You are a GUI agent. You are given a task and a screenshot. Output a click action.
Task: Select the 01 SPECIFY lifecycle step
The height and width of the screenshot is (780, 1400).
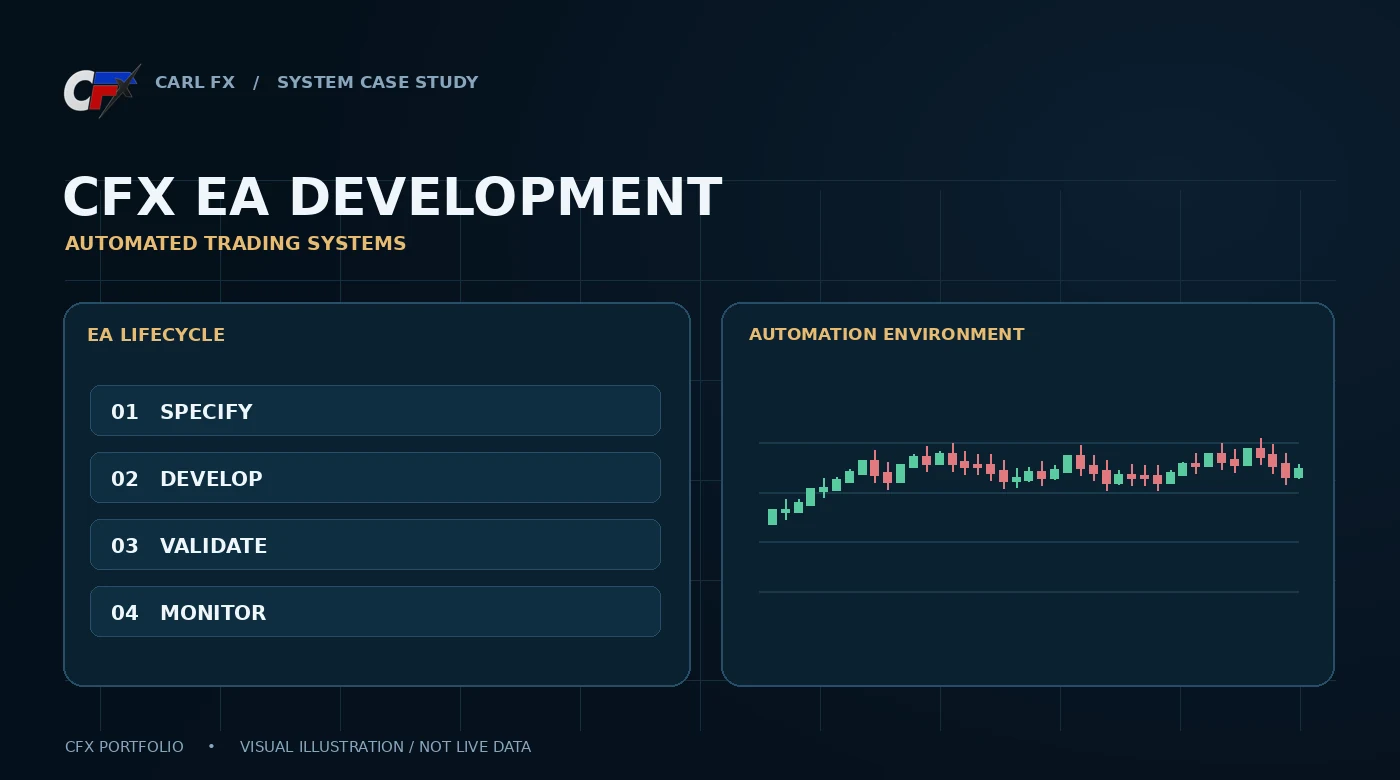pyautogui.click(x=375, y=411)
